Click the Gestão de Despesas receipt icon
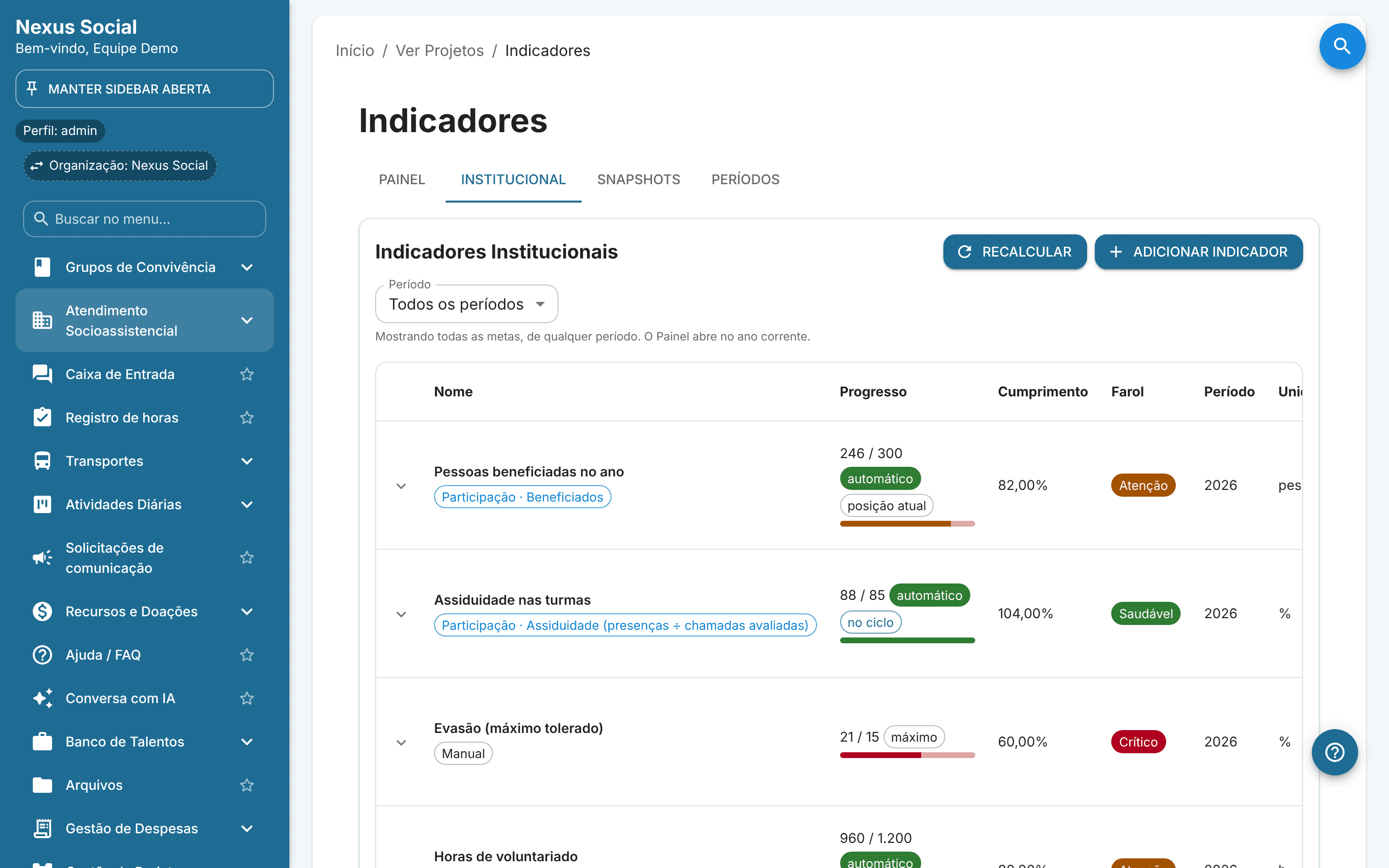The height and width of the screenshot is (868, 1389). 42,828
